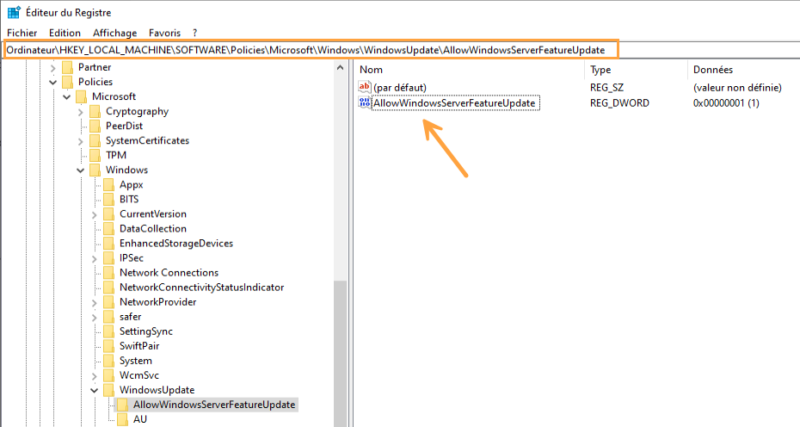Viewport: 800px width, 427px height.
Task: Collapse the Policies tree node
Action: [53, 82]
